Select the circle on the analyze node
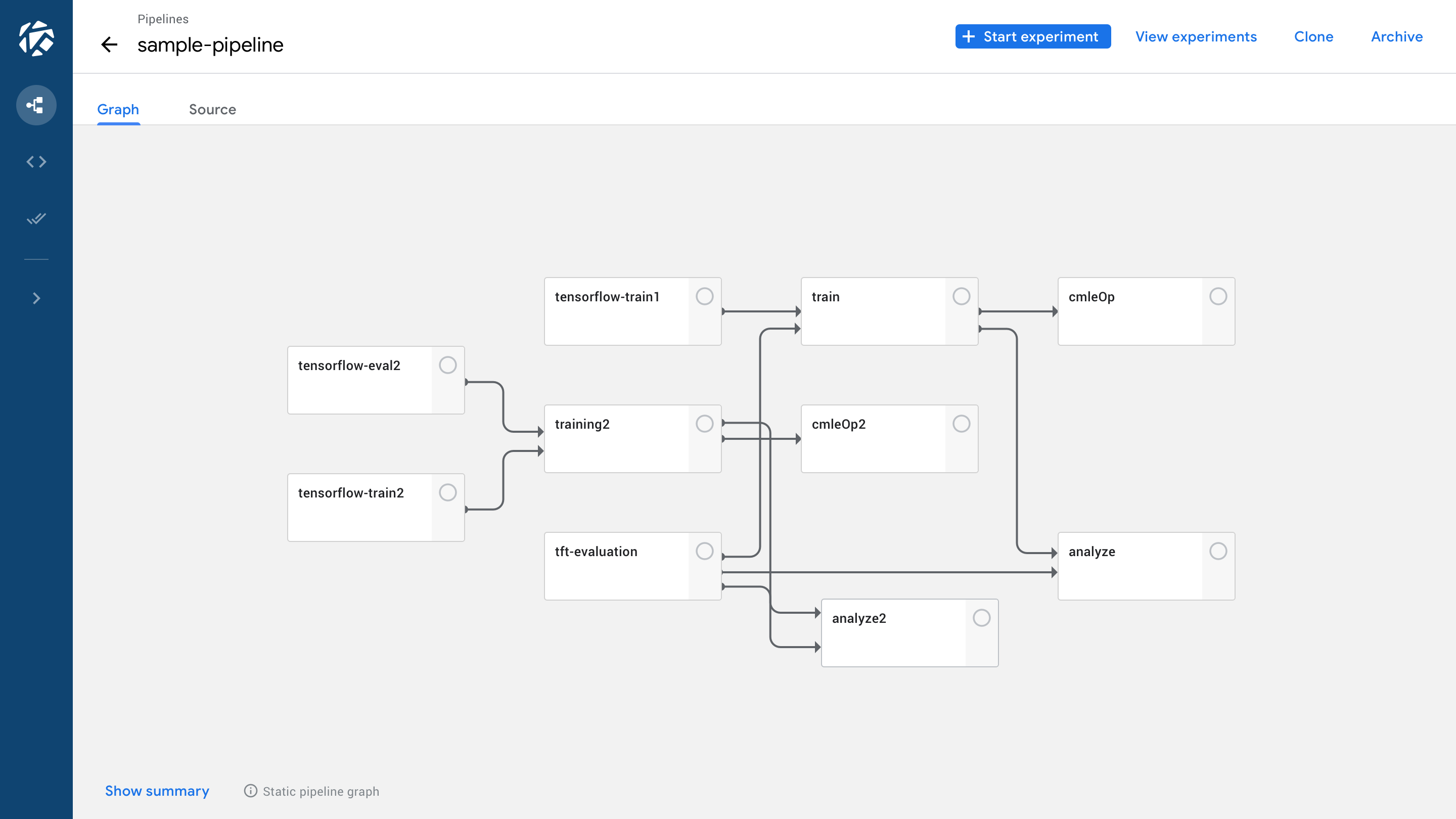The height and width of the screenshot is (819, 1456). coord(1218,551)
